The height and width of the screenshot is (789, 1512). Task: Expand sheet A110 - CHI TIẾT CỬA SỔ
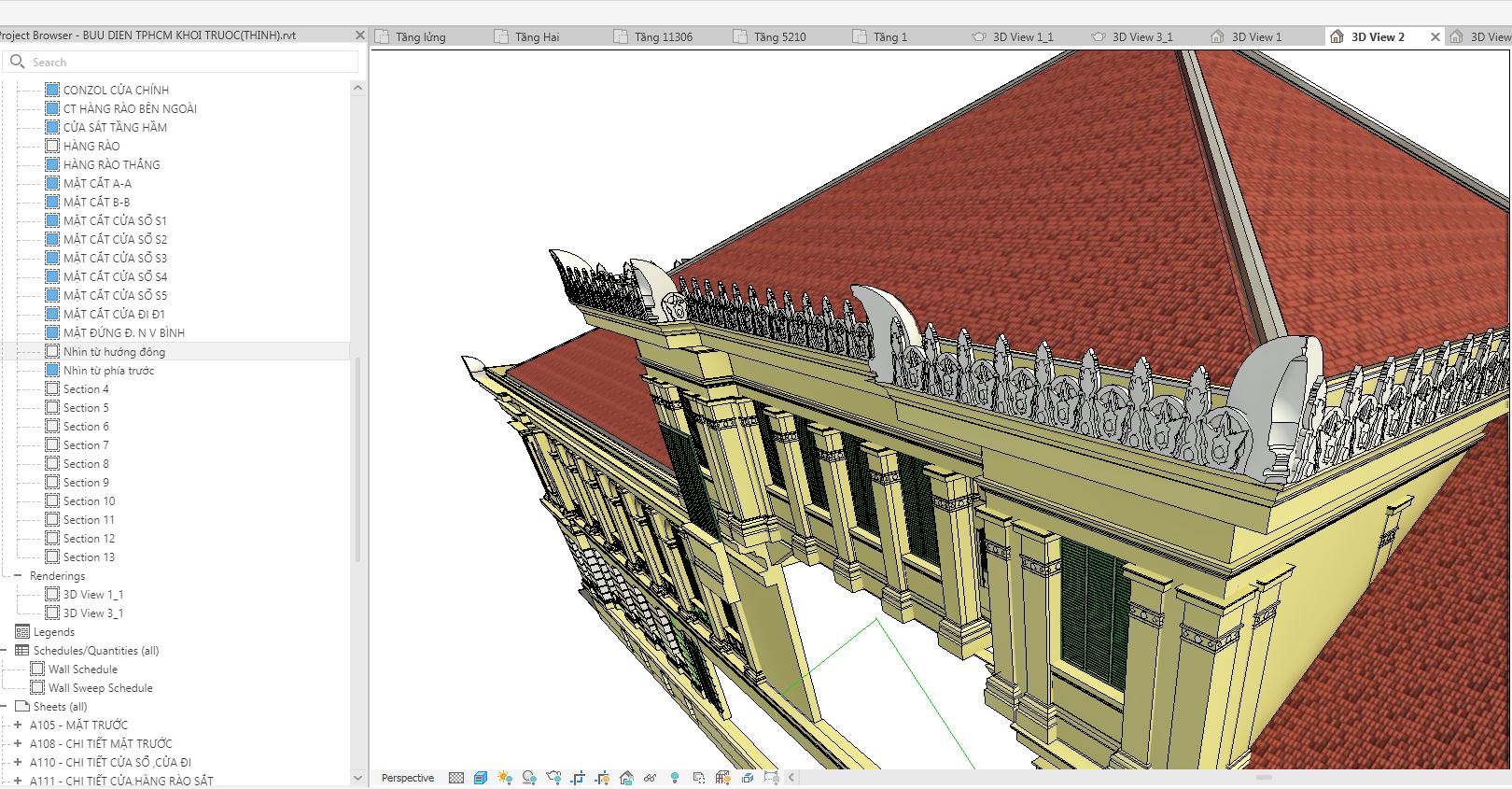tap(18, 762)
